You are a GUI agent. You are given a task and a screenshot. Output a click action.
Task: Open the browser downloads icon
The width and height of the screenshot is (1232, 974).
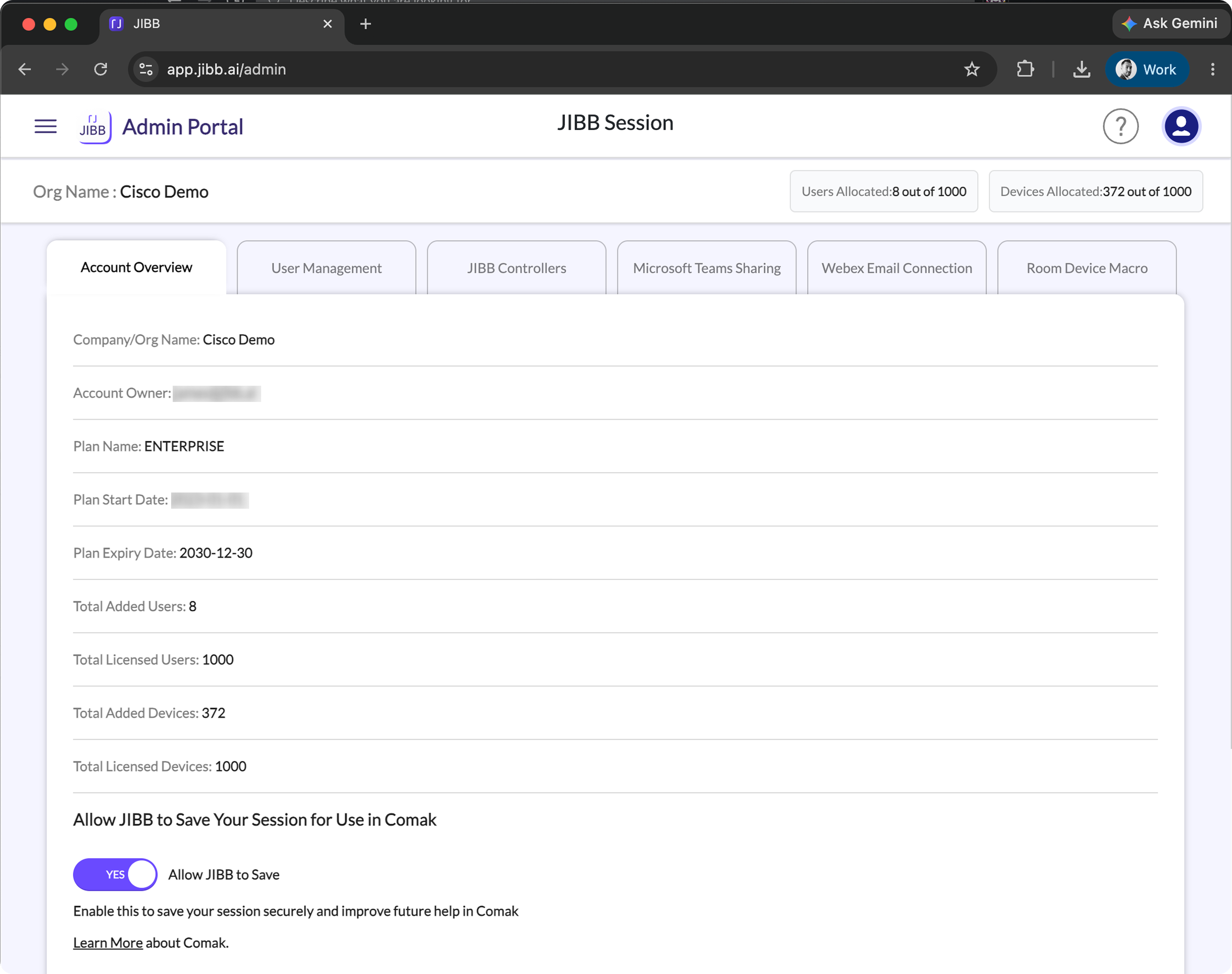1081,70
